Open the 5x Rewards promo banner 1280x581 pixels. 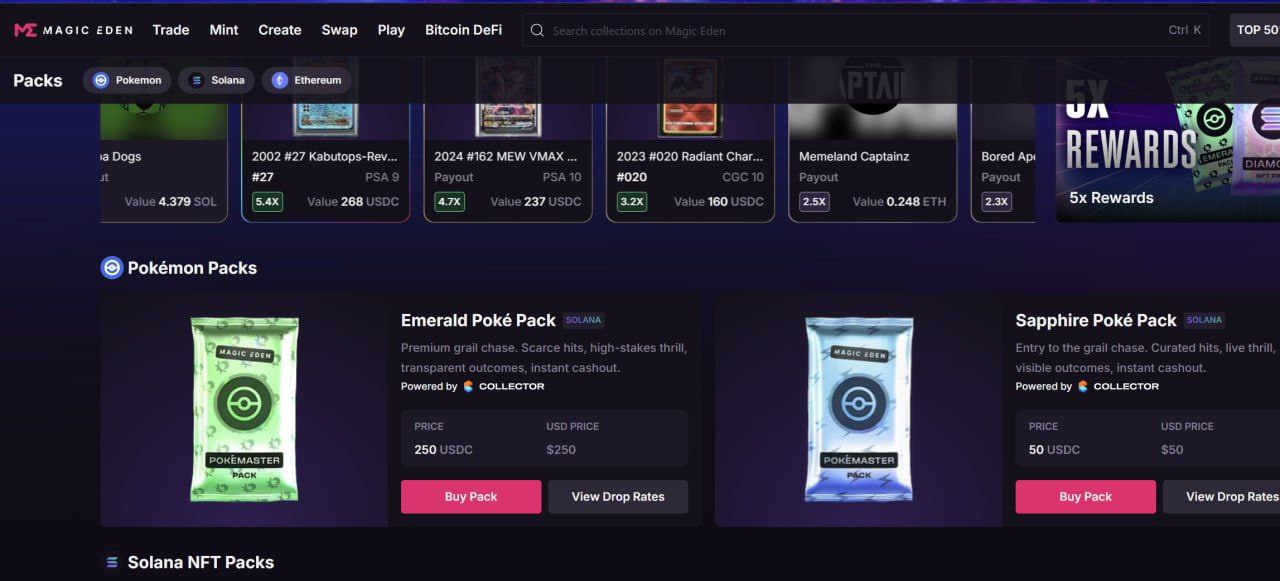click(1168, 138)
